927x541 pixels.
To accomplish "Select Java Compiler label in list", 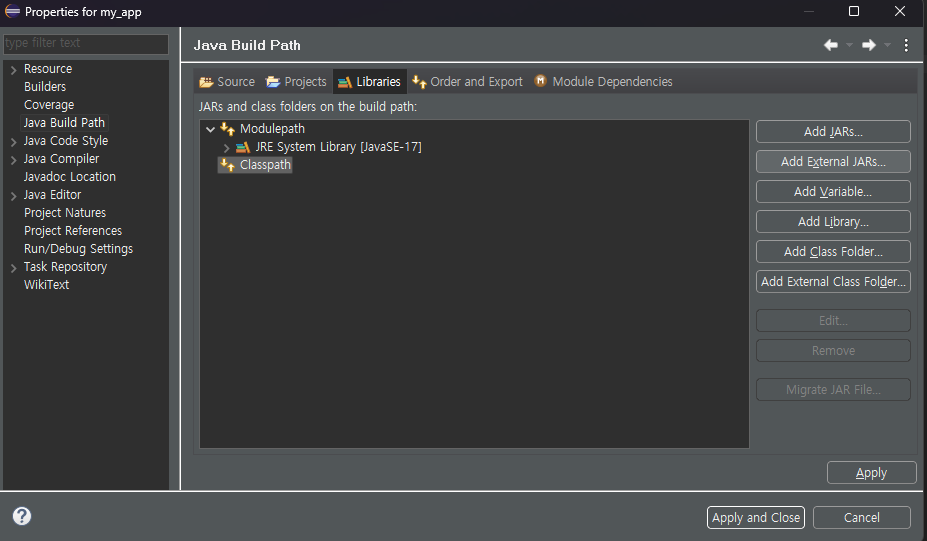I will coord(61,158).
